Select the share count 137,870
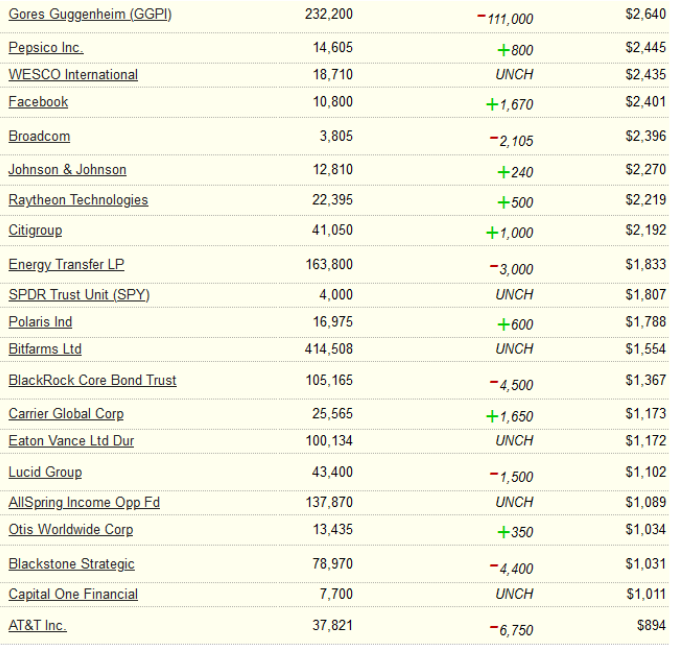Image resolution: width=698 pixels, height=647 pixels. pyautogui.click(x=329, y=502)
